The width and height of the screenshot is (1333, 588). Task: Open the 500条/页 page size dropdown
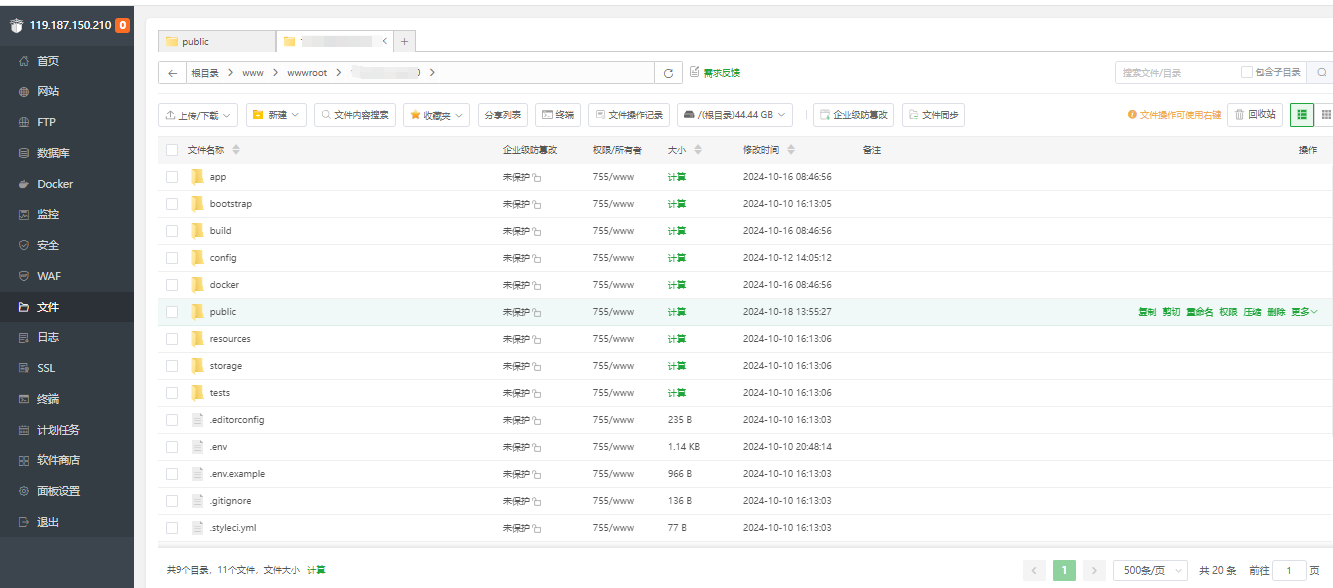click(x=1150, y=570)
